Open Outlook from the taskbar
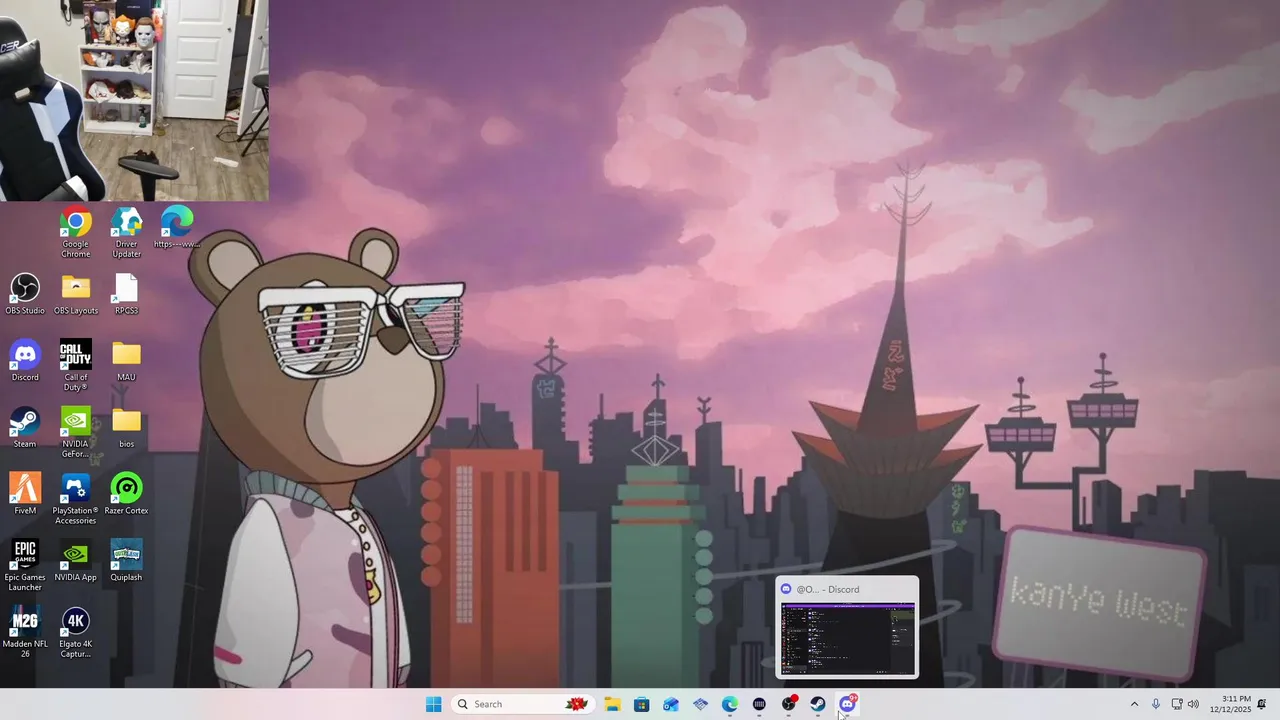The width and height of the screenshot is (1280, 720). coord(671,704)
